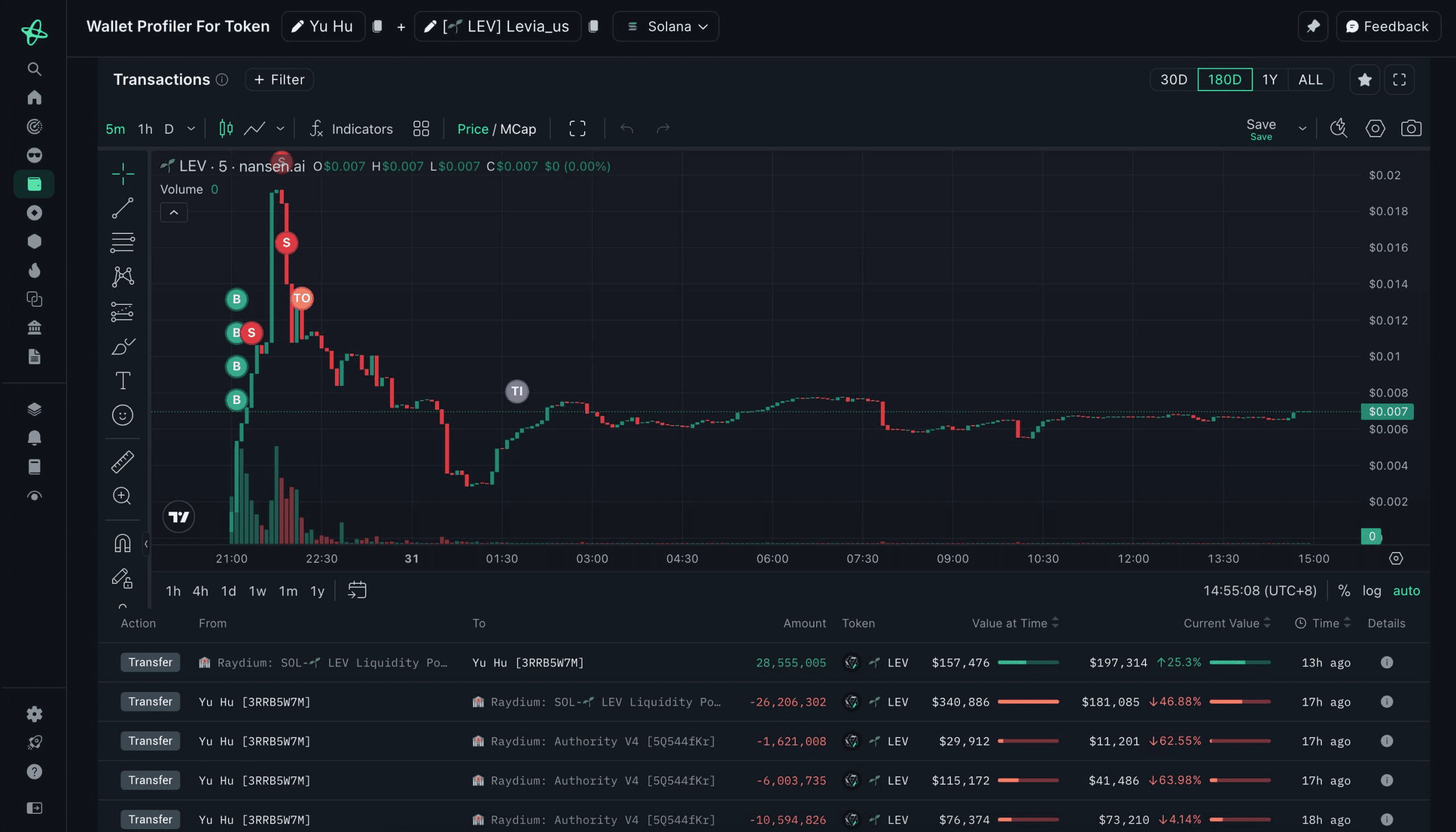Select the 180D time range tab
Viewport: 1456px width, 832px height.
pyautogui.click(x=1224, y=79)
